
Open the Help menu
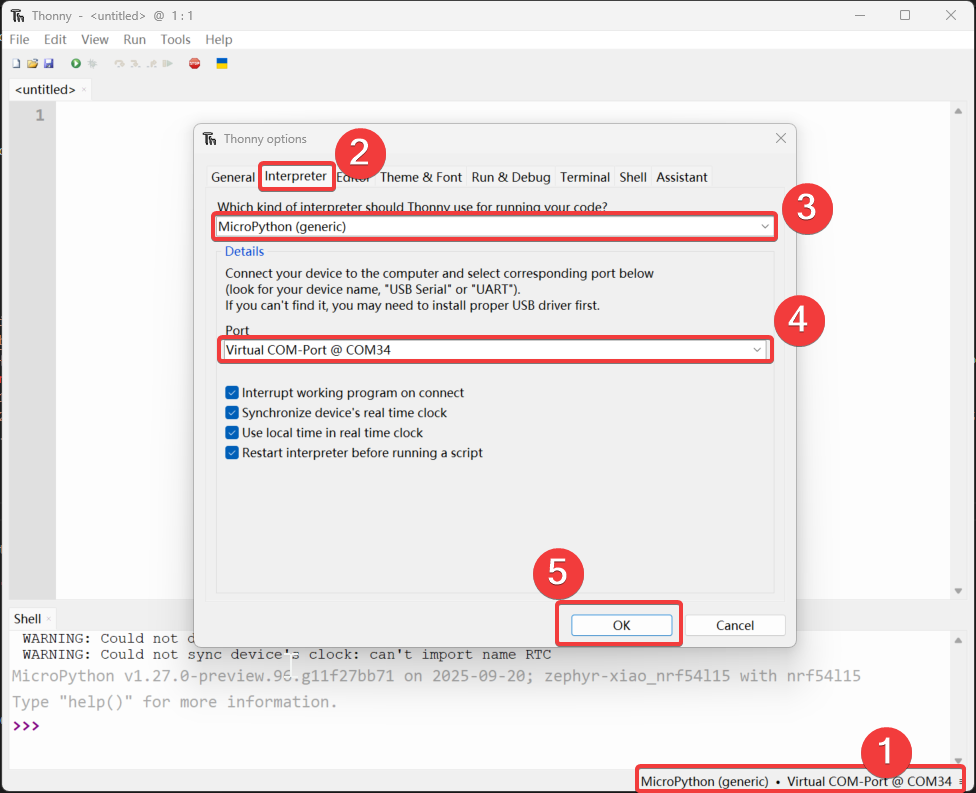(x=218, y=39)
